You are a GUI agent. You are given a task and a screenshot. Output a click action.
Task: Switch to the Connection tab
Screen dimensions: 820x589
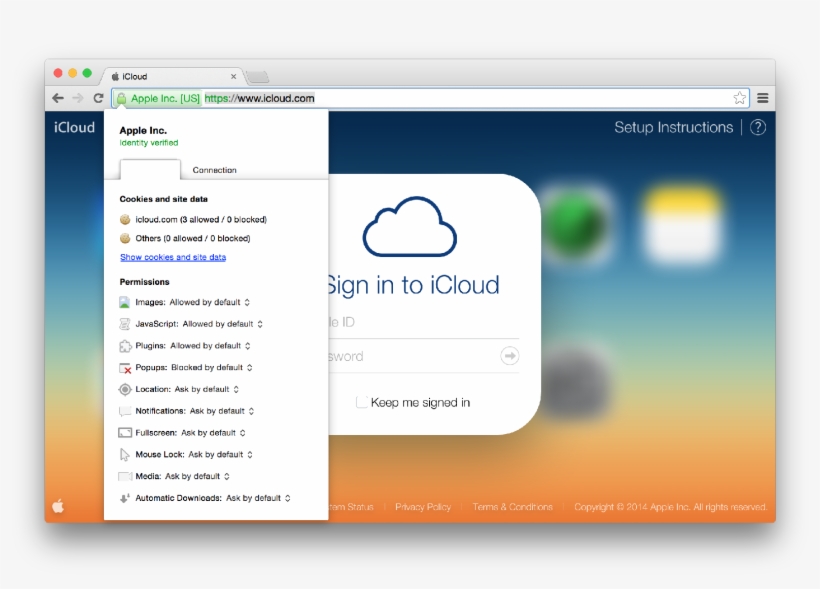tap(215, 169)
